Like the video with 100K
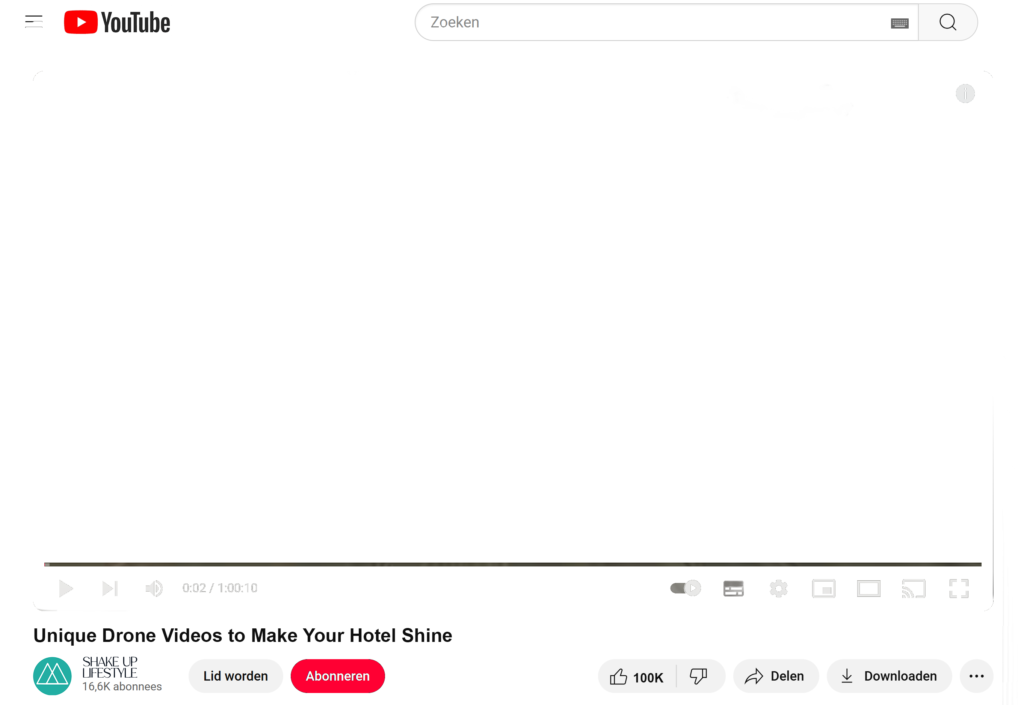Viewport: 1024px width, 705px height. point(637,676)
